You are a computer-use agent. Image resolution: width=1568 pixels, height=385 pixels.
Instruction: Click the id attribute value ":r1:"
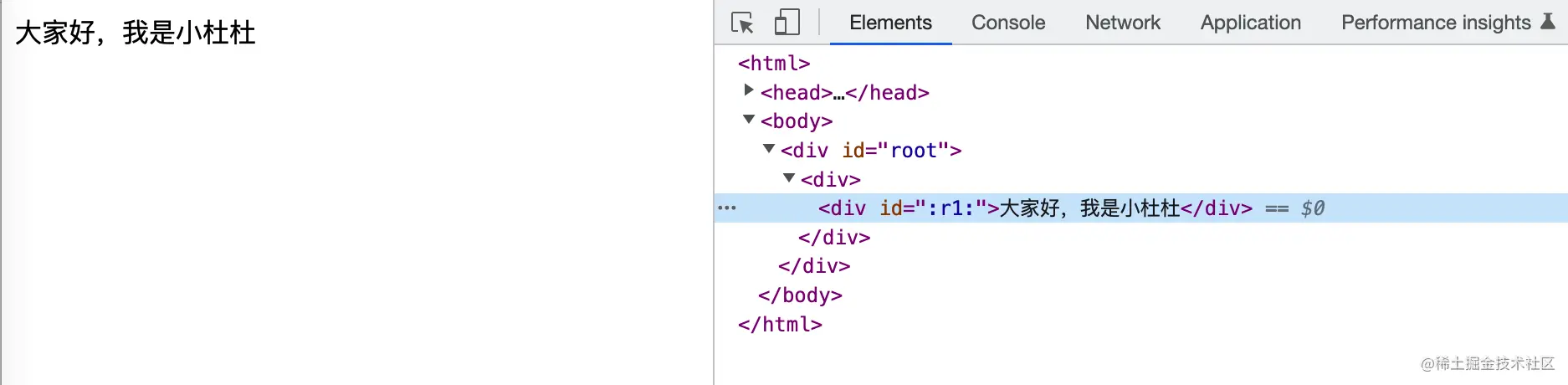(951, 208)
